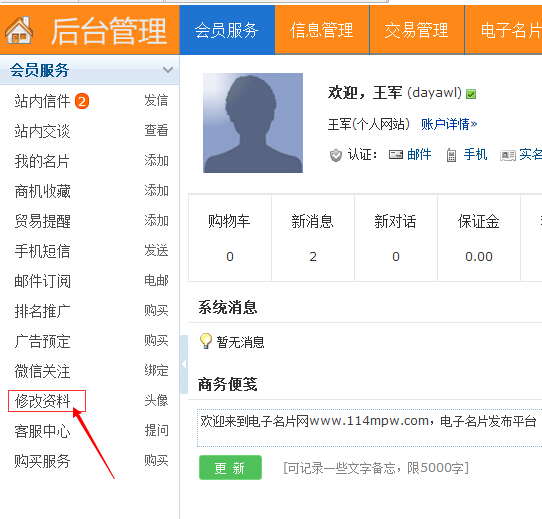The height and width of the screenshot is (519, 542).
Task: Click the lightbulb icon beside 暂无消息
Action: (206, 341)
